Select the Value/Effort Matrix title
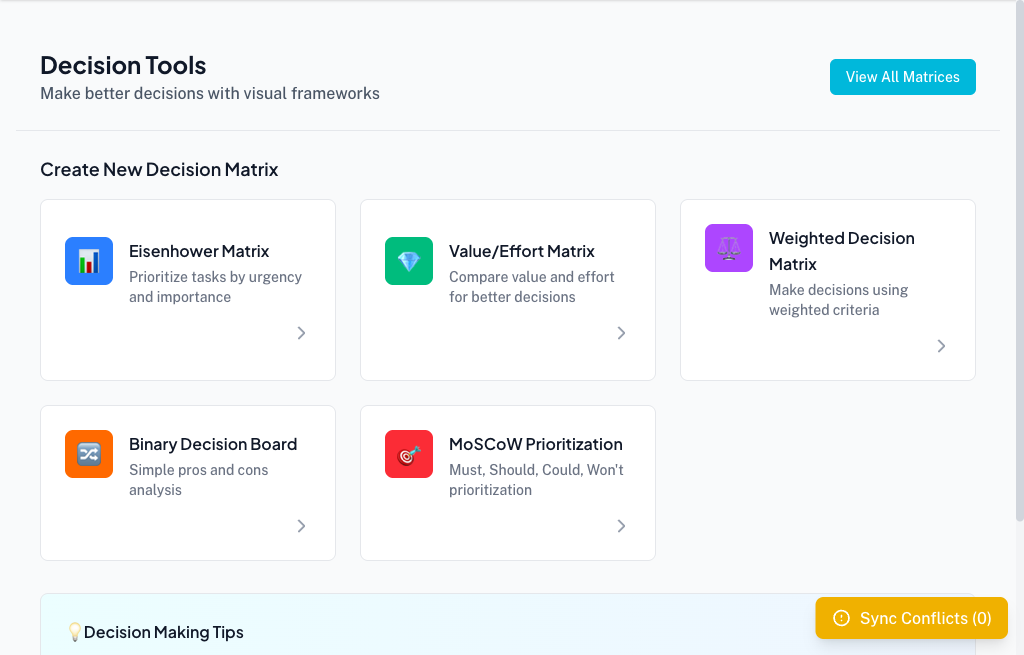 522,251
